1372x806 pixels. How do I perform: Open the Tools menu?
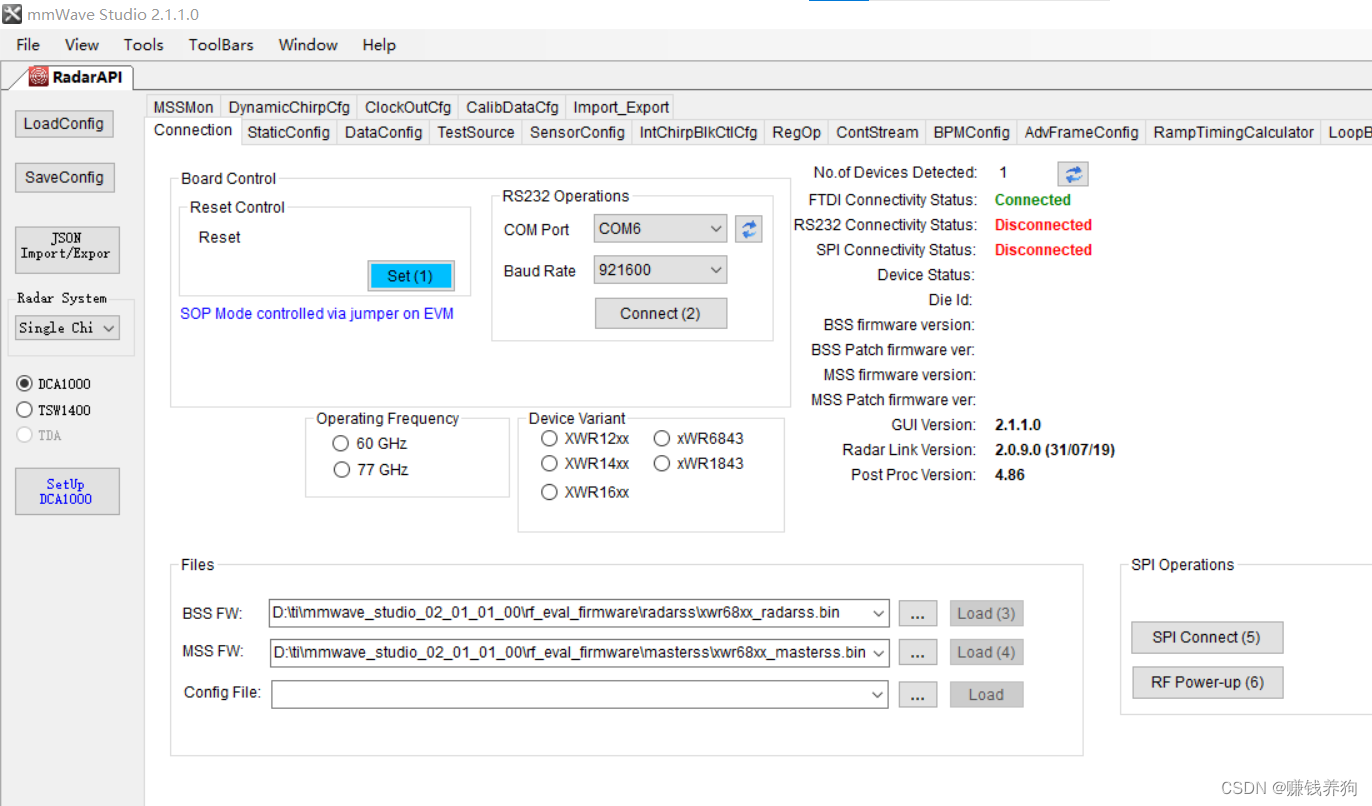tap(143, 44)
